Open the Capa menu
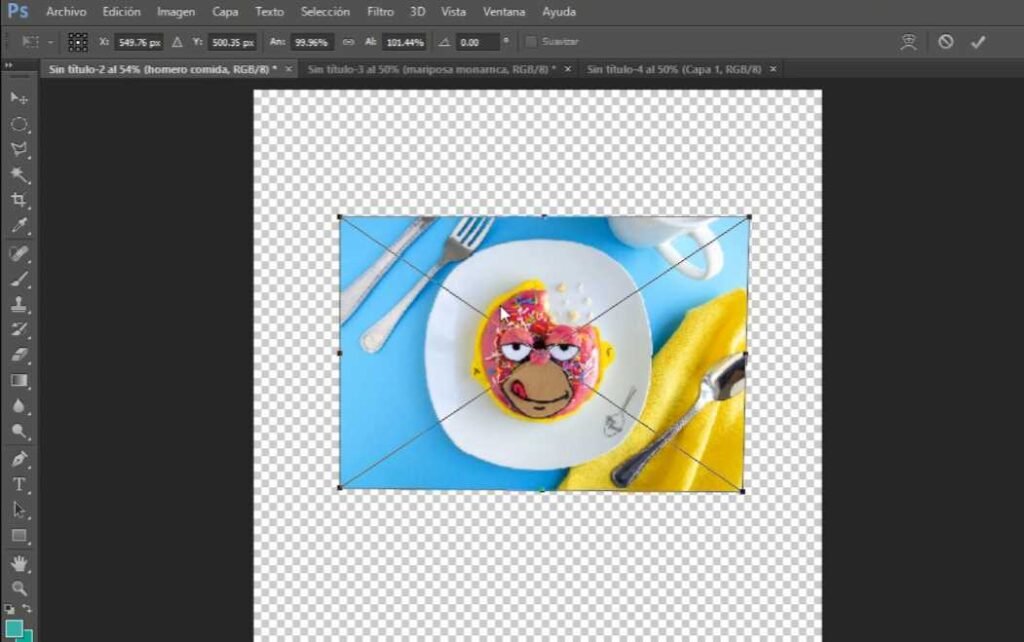The image size is (1024, 642). (x=225, y=12)
